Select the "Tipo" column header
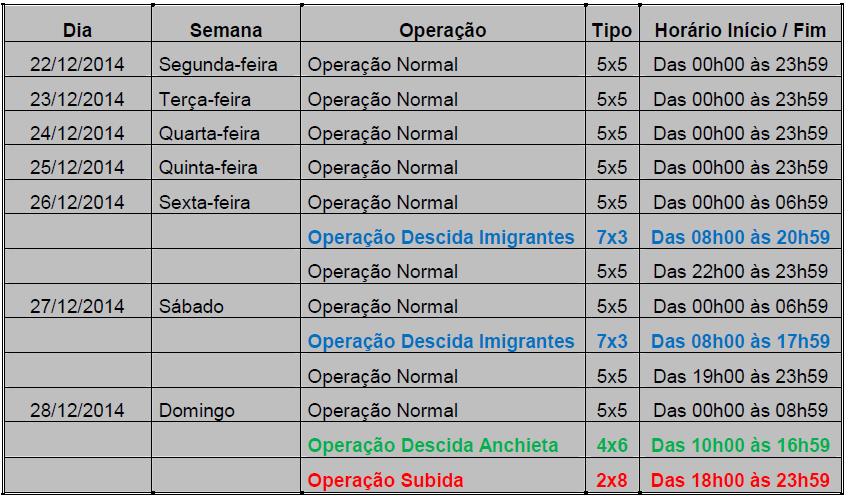The image size is (849, 498). 611,30
